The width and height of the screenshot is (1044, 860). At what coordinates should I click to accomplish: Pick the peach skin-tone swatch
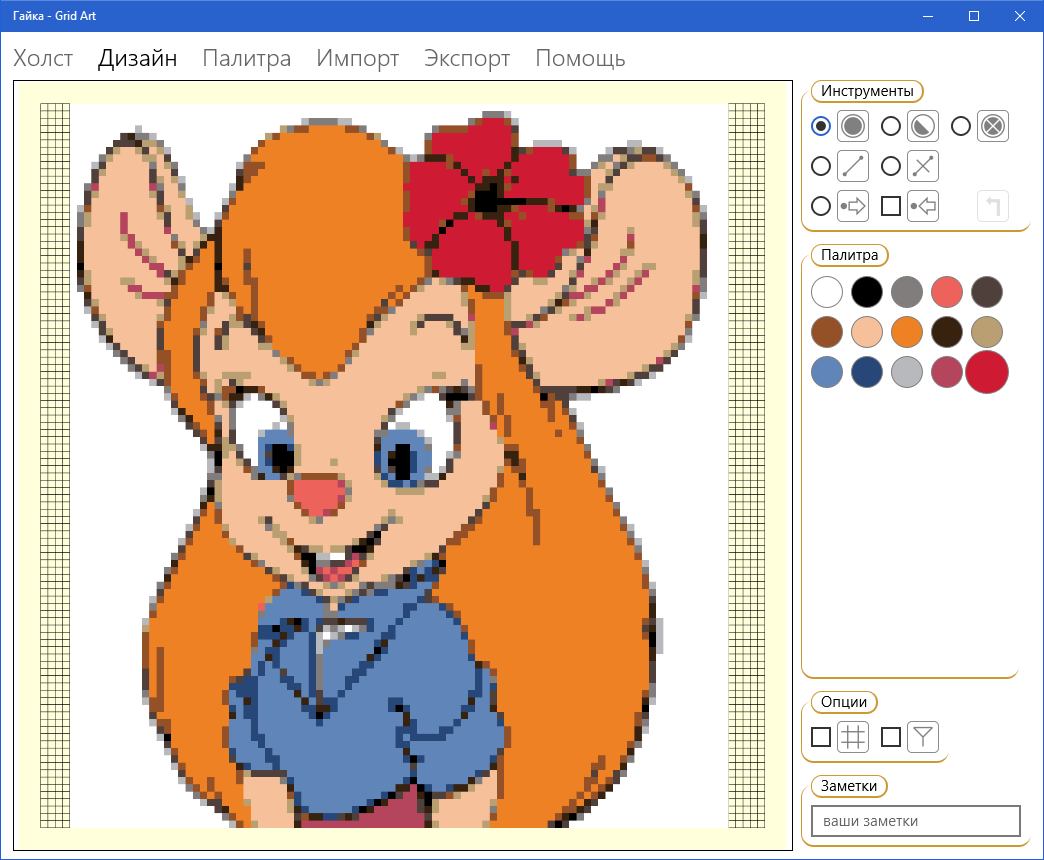867,332
